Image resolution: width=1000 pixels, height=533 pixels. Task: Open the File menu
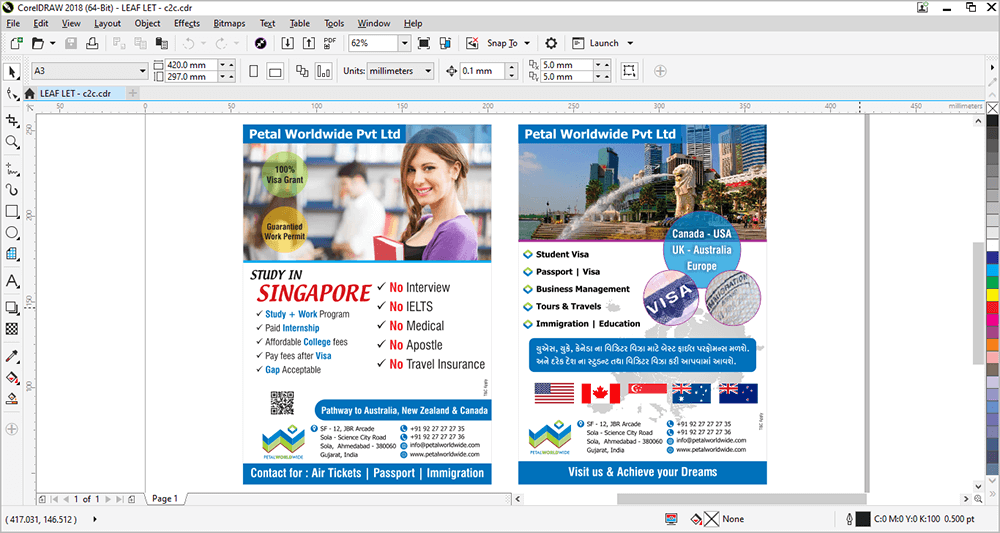click(x=13, y=23)
